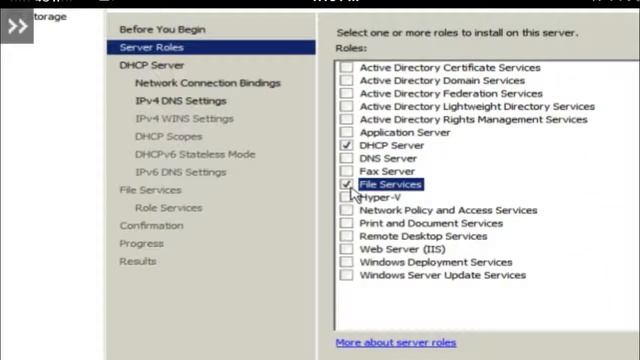The height and width of the screenshot is (360, 640).
Task: Highlight the DHCP Server role name
Action: [x=391, y=145]
